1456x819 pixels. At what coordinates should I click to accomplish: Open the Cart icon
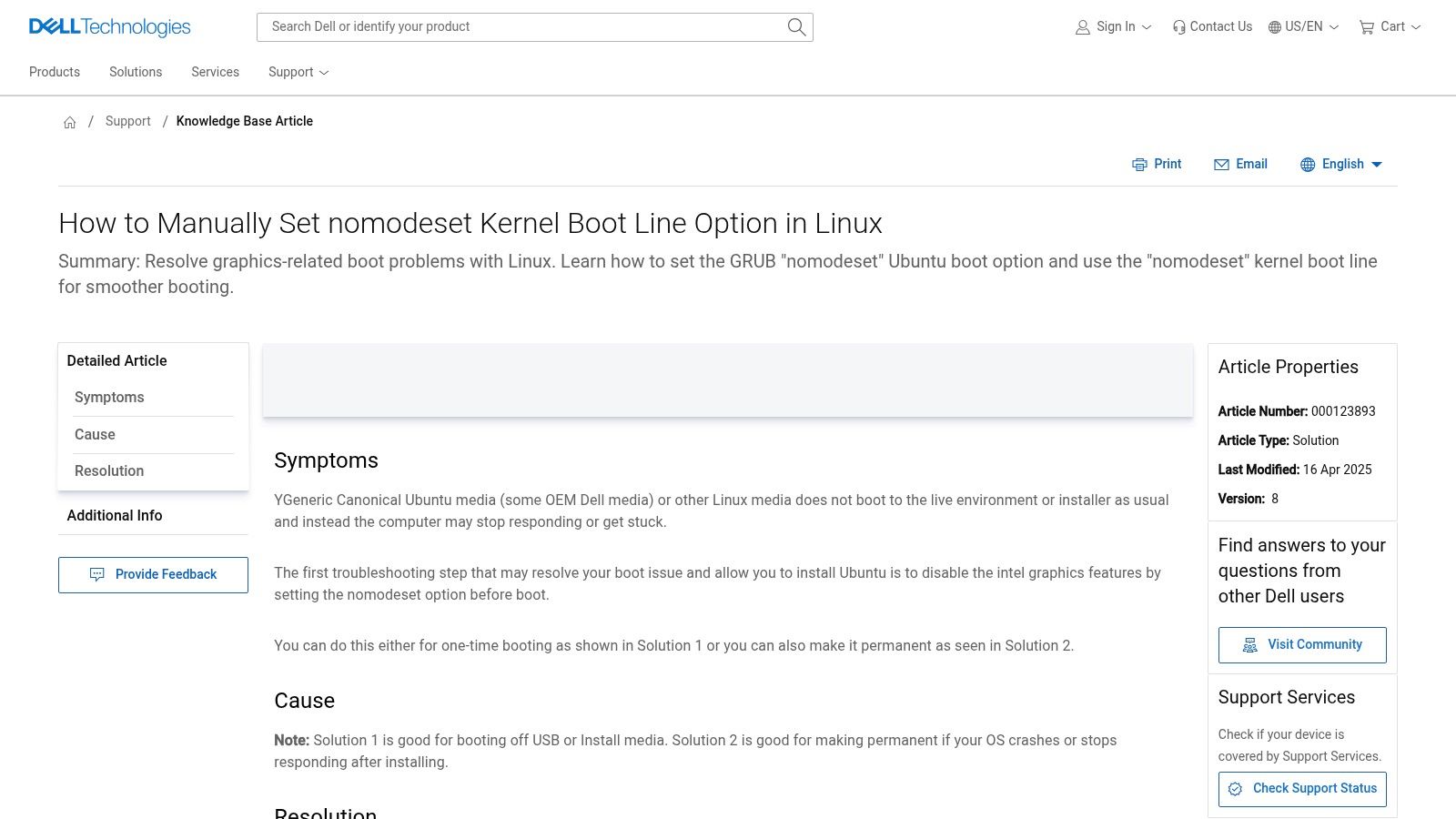point(1366,27)
